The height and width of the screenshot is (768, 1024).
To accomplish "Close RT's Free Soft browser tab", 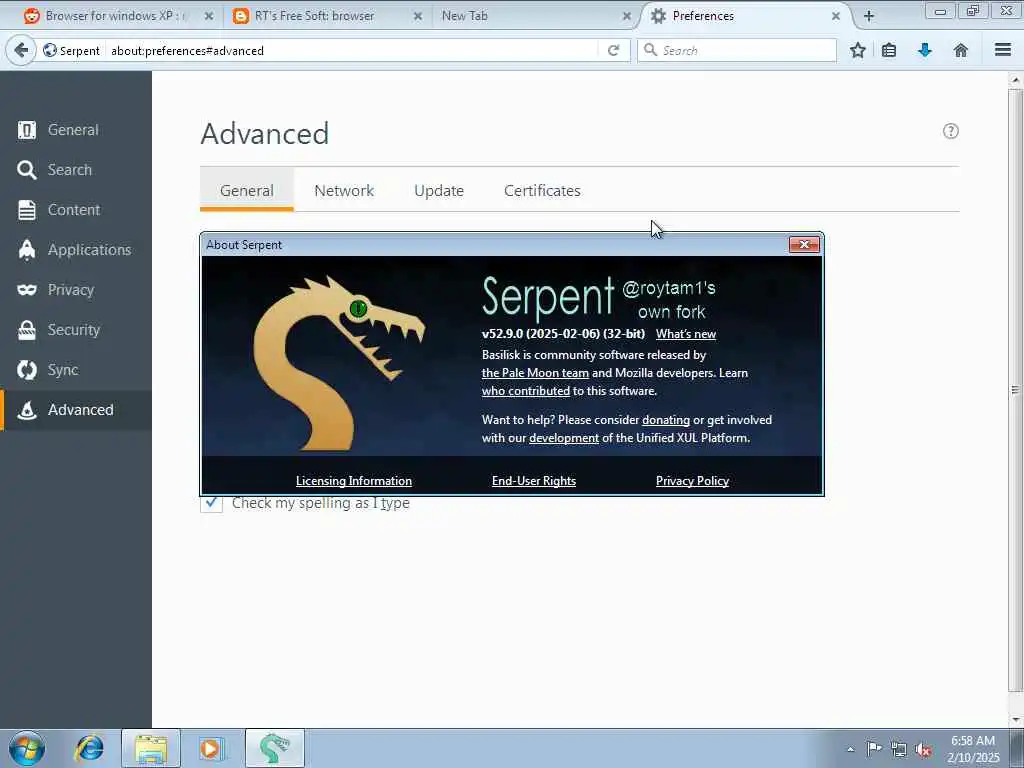I will (417, 16).
